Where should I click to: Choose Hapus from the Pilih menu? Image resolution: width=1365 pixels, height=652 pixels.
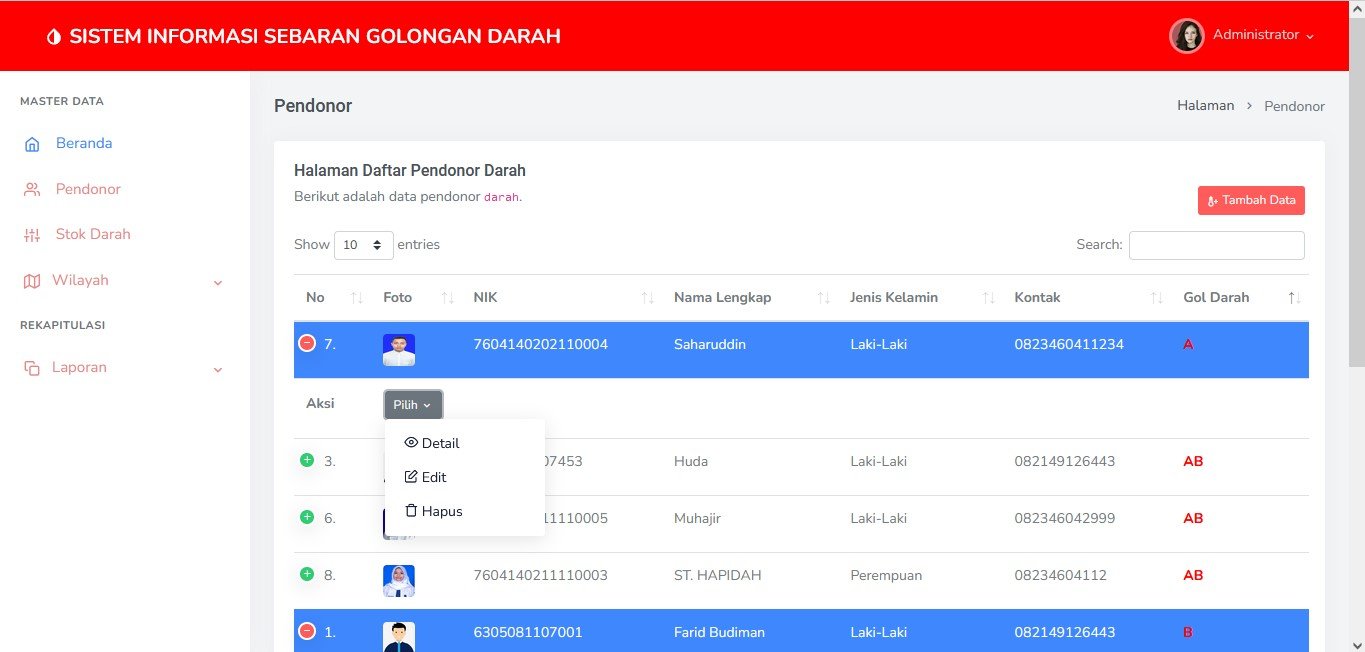[x=433, y=511]
